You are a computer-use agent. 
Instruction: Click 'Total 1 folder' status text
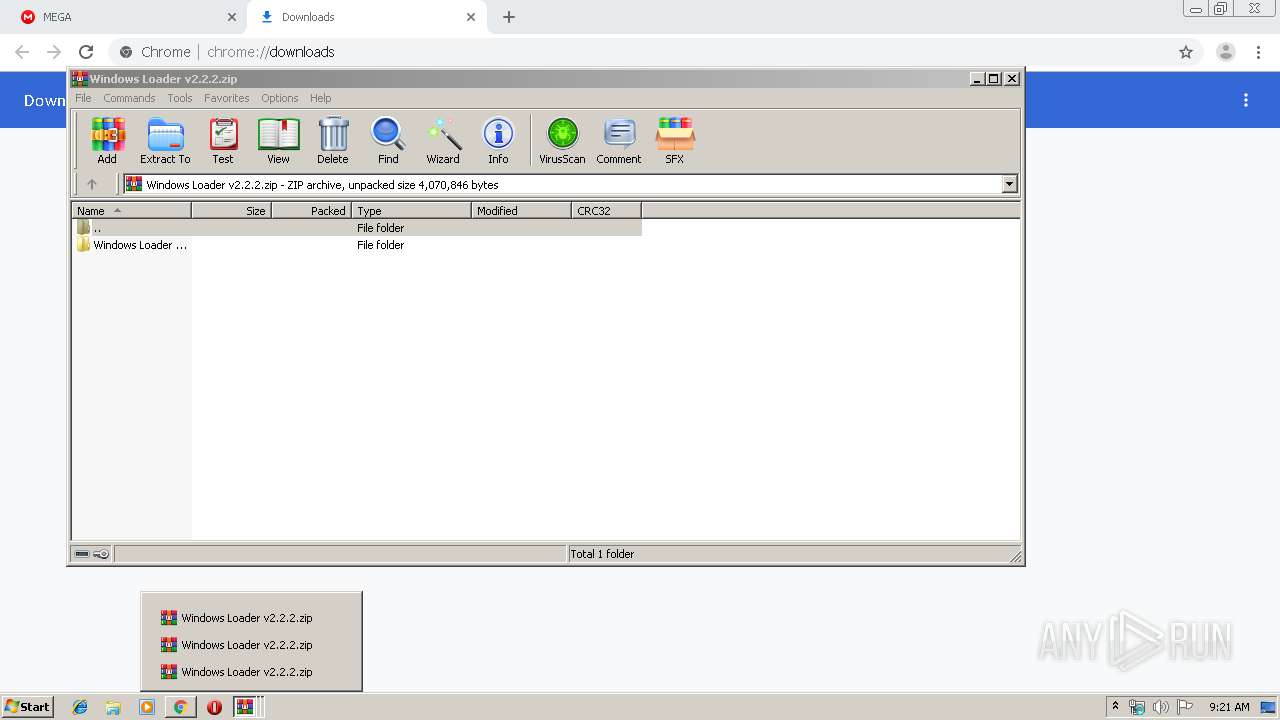(x=602, y=554)
